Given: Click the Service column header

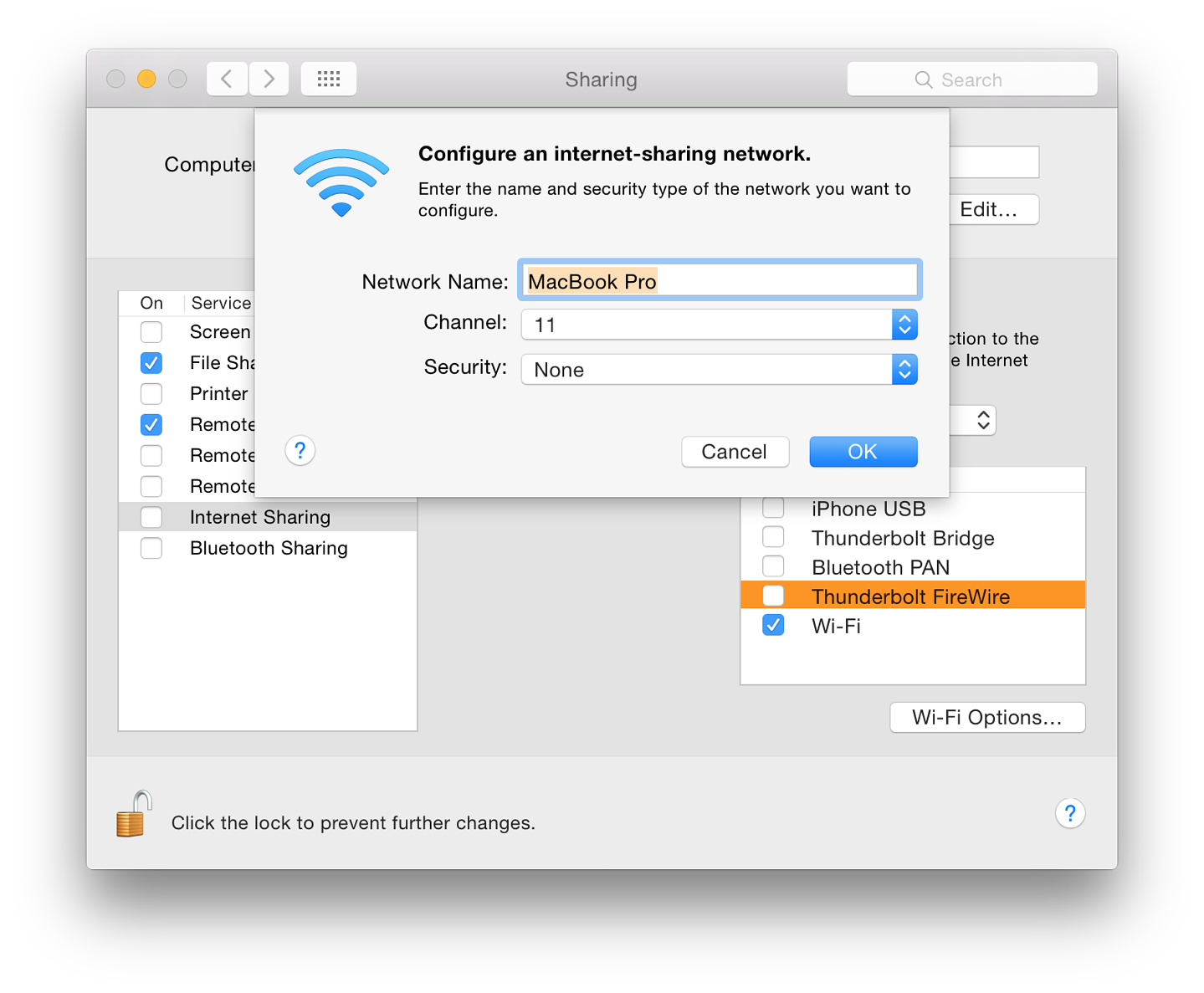Looking at the screenshot, I should pyautogui.click(x=221, y=303).
